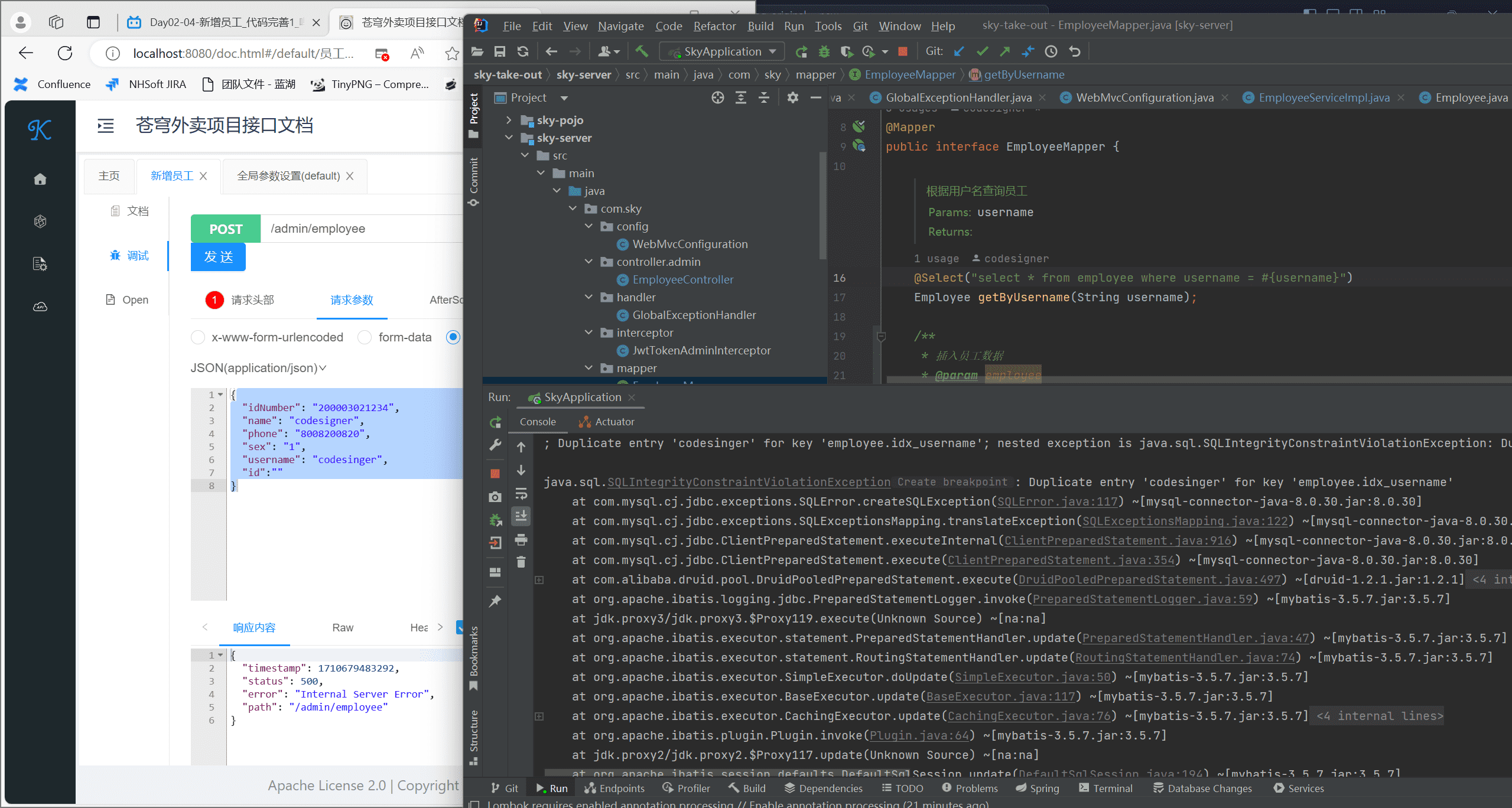
Task: Open the Project view dropdown arrow
Action: (x=564, y=98)
